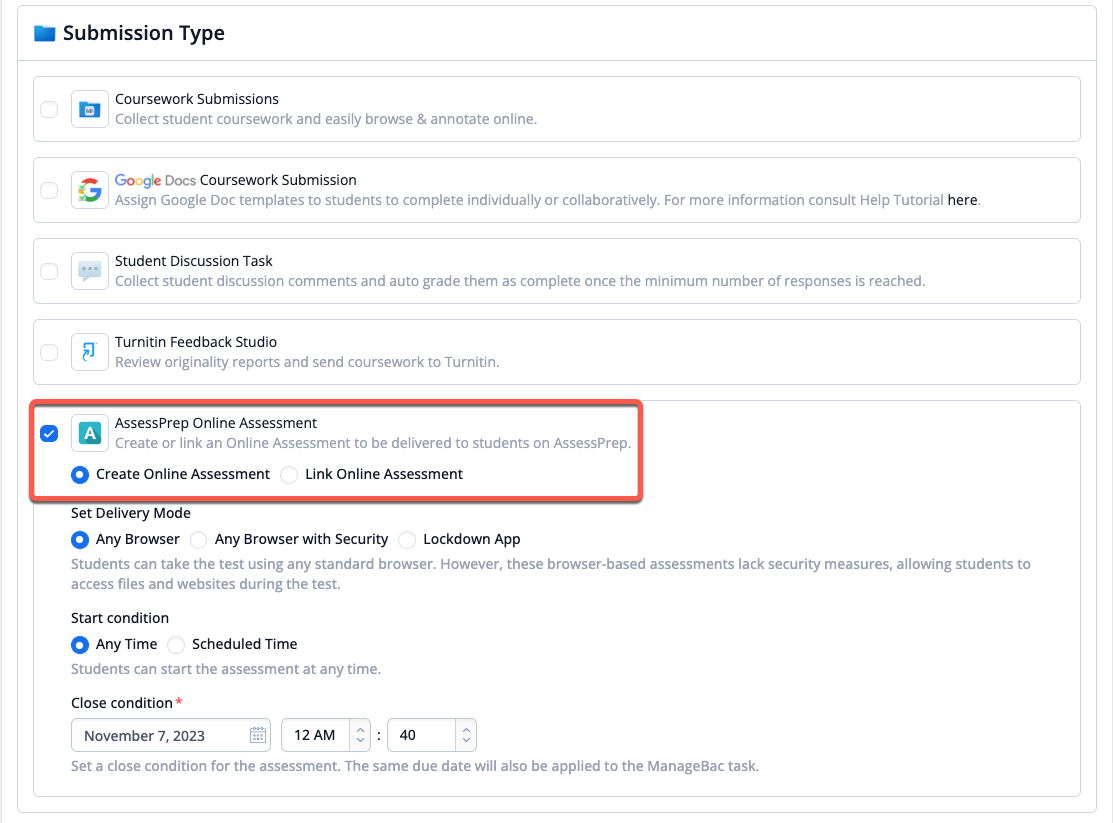Select Link Online Assessment radio button
Viewport: 1113px width, 823px height.
point(289,474)
